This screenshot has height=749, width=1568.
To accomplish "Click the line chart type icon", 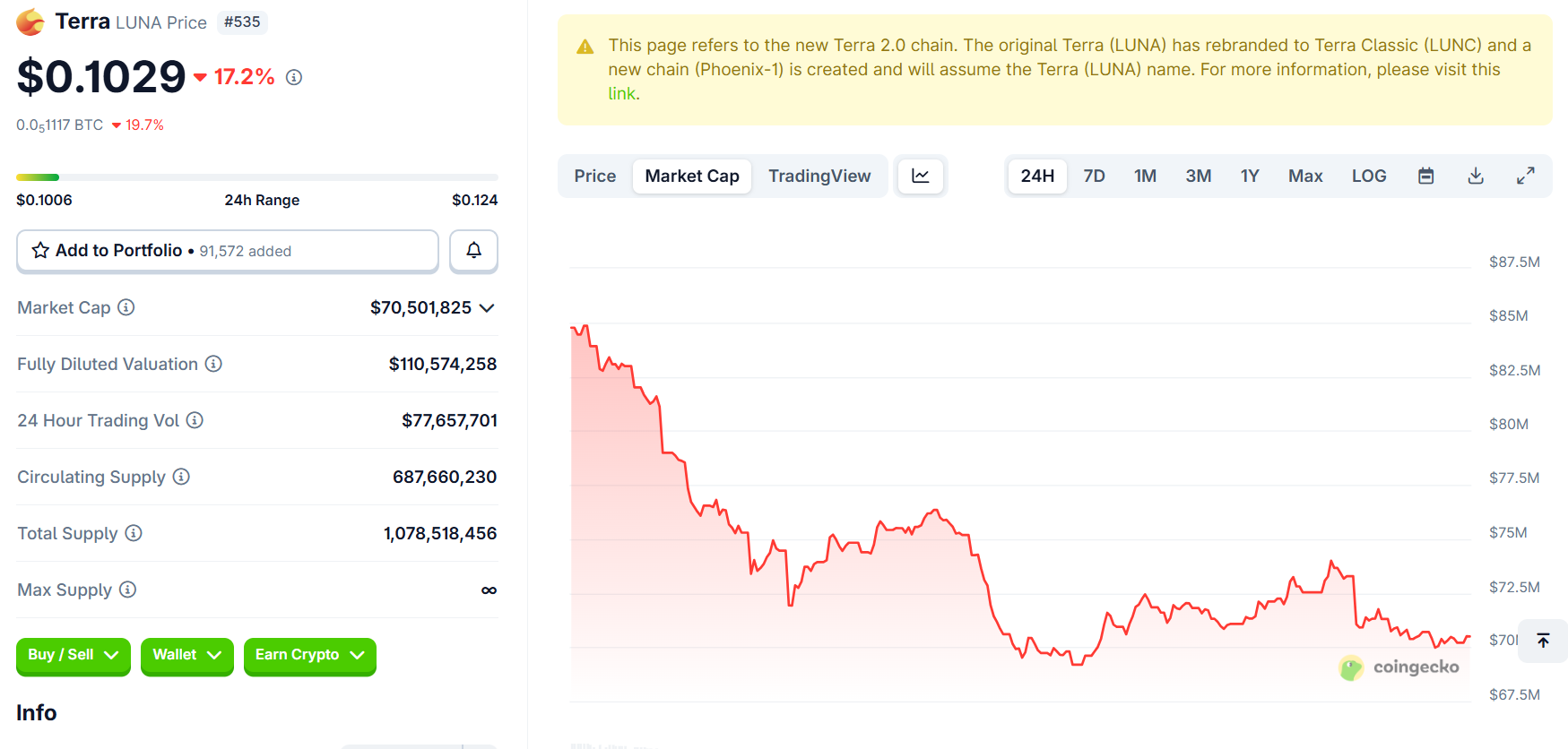I will tap(920, 176).
